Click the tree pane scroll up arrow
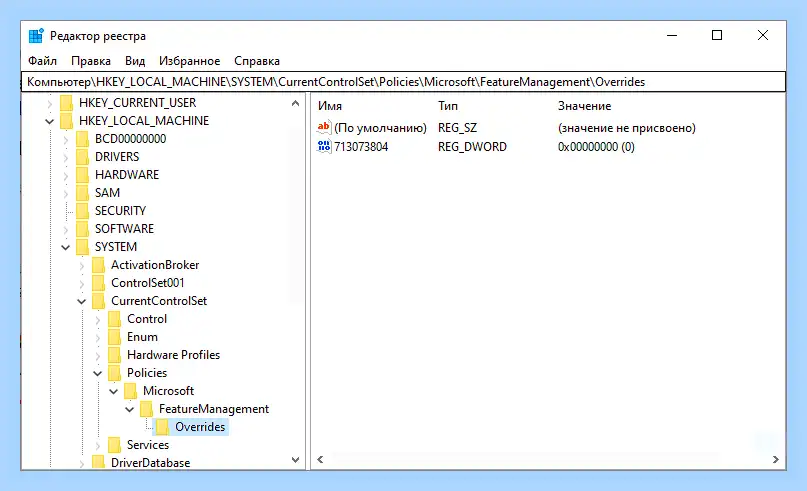The height and width of the screenshot is (491, 807). pos(295,103)
